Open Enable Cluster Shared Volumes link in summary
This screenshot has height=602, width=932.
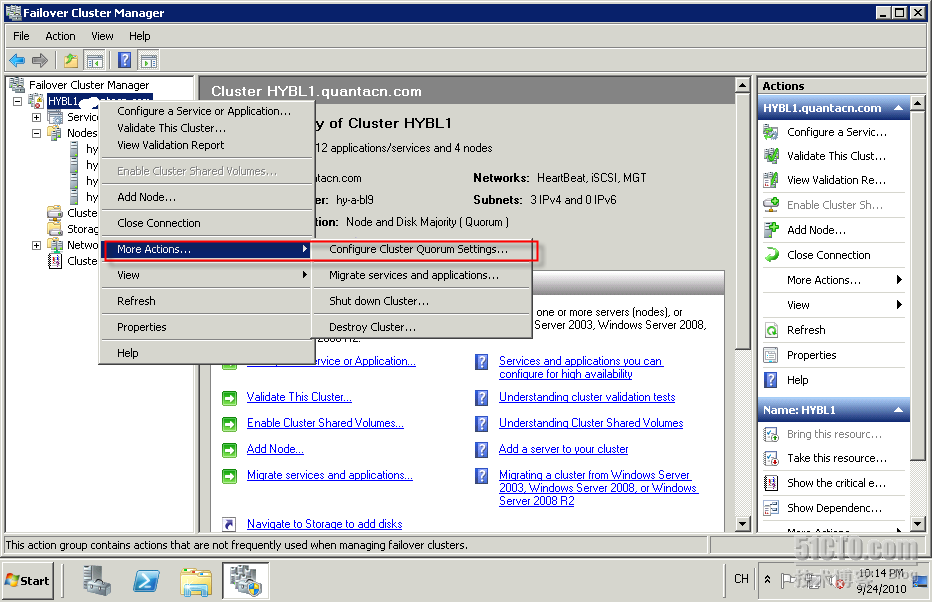tap(325, 423)
